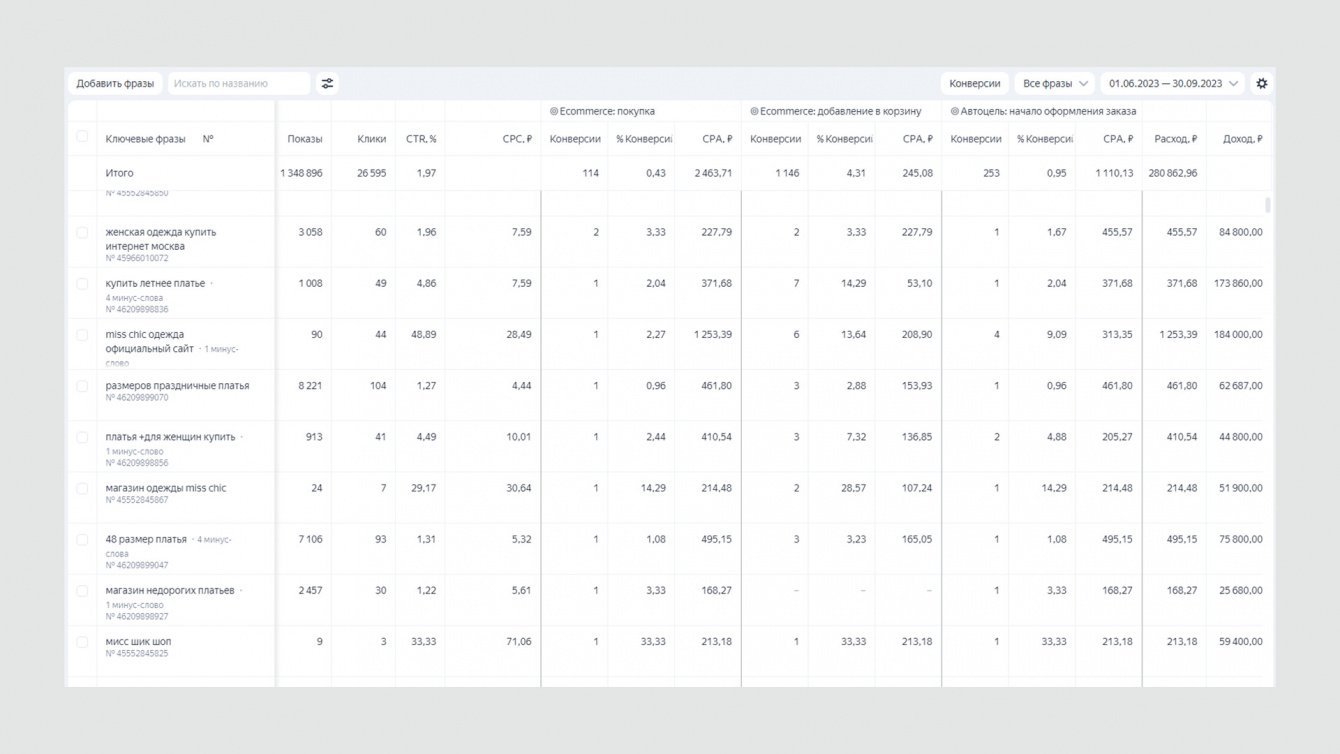1340x754 pixels.
Task: Tick the 'мисс шик шоп' row checkbox
Action: (82, 642)
